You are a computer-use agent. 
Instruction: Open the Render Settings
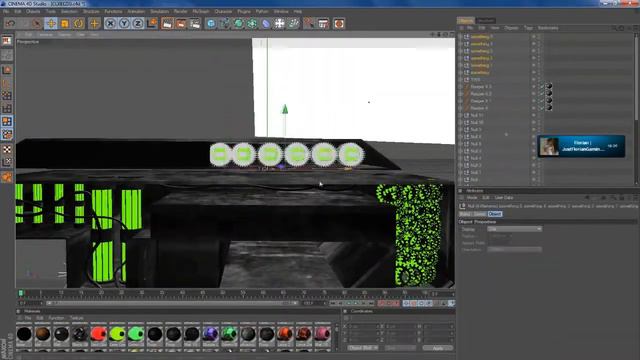click(x=195, y=24)
